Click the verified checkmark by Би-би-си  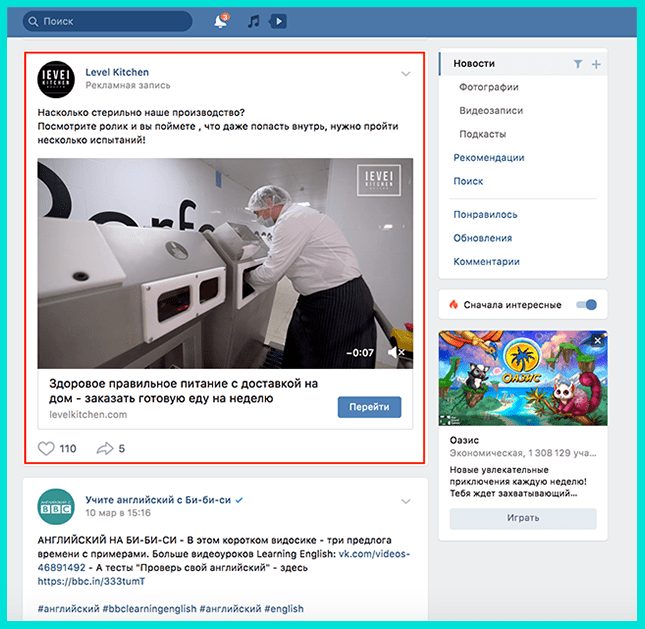pyautogui.click(x=239, y=500)
